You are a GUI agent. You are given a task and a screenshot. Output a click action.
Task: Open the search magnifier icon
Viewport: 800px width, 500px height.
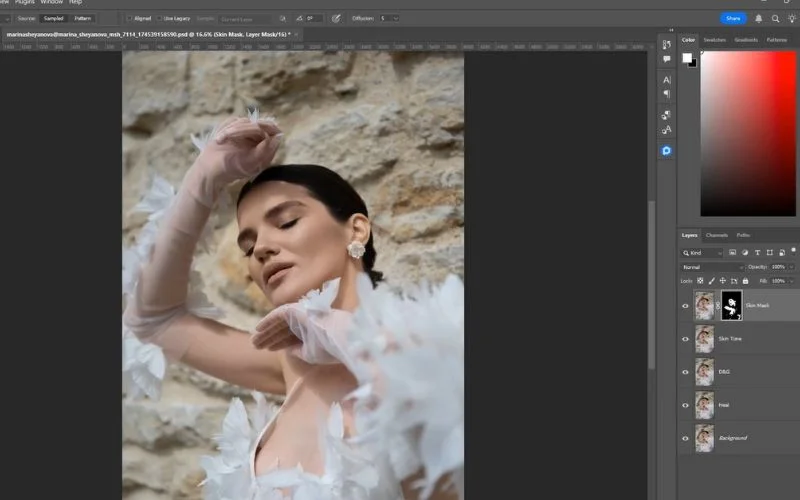775,18
